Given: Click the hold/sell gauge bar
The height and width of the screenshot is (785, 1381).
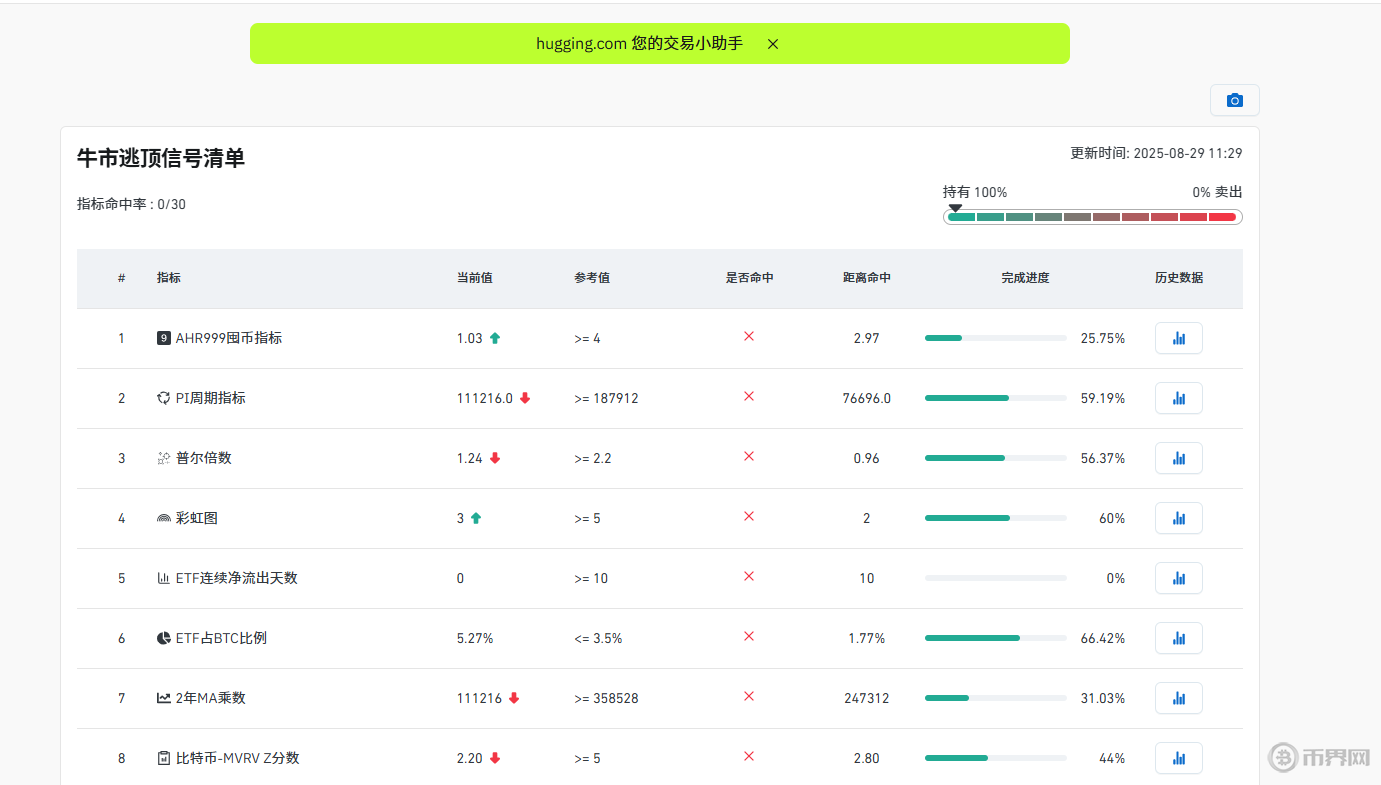Looking at the screenshot, I should (1092, 217).
